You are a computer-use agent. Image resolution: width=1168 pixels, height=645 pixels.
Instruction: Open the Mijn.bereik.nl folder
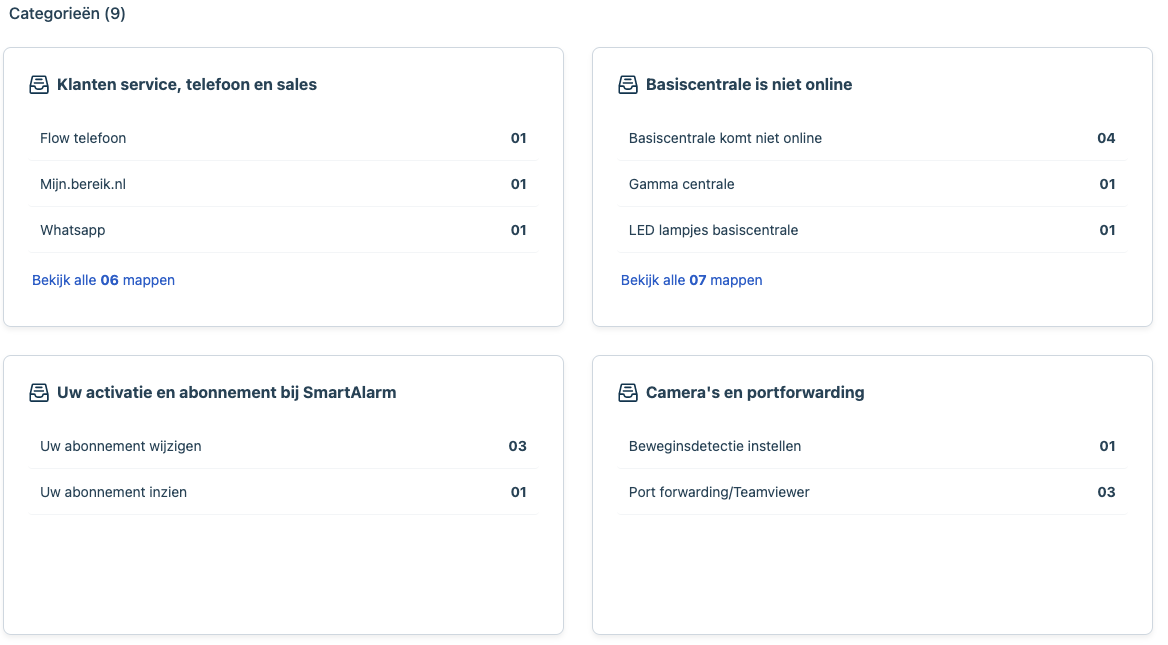point(83,184)
